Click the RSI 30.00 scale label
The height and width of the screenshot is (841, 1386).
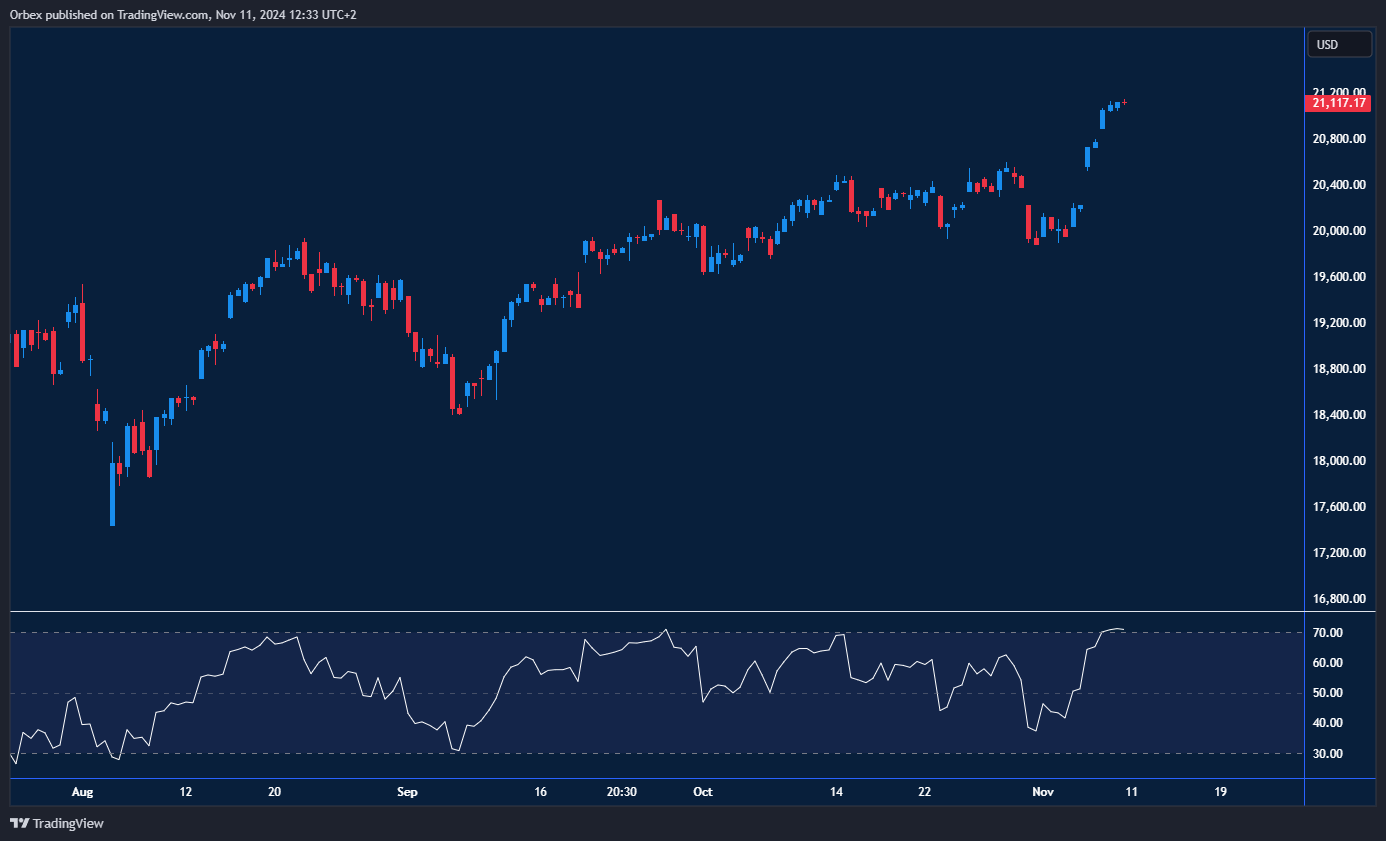1327,754
